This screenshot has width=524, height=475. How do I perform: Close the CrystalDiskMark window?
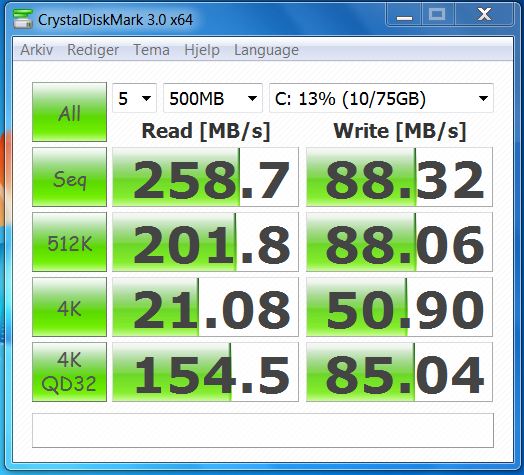484,15
